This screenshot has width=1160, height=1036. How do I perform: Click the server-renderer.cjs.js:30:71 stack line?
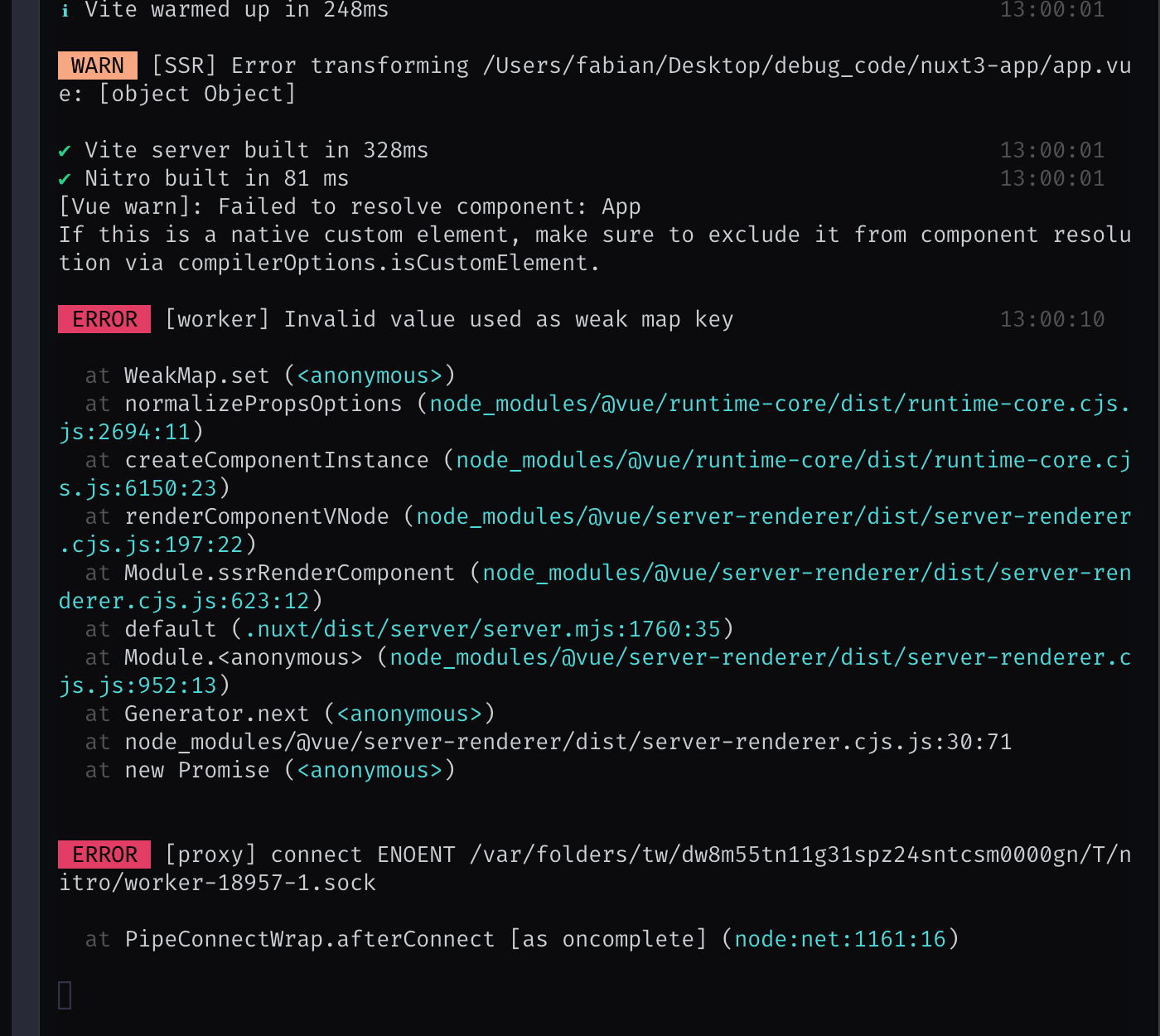pyautogui.click(x=568, y=742)
